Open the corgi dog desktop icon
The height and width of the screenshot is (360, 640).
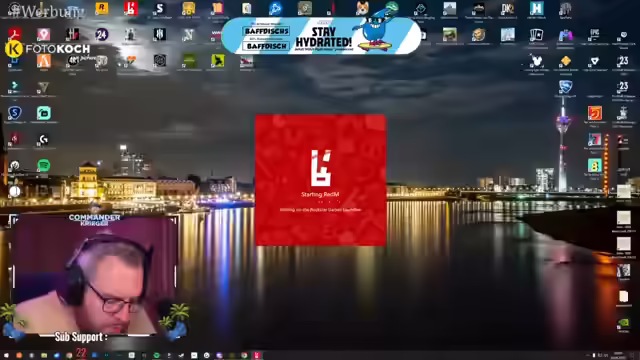(362, 8)
